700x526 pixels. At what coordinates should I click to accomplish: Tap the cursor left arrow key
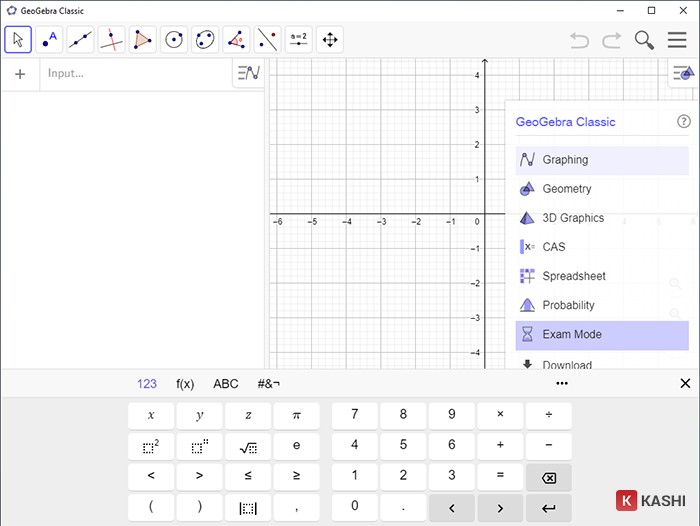click(x=452, y=508)
